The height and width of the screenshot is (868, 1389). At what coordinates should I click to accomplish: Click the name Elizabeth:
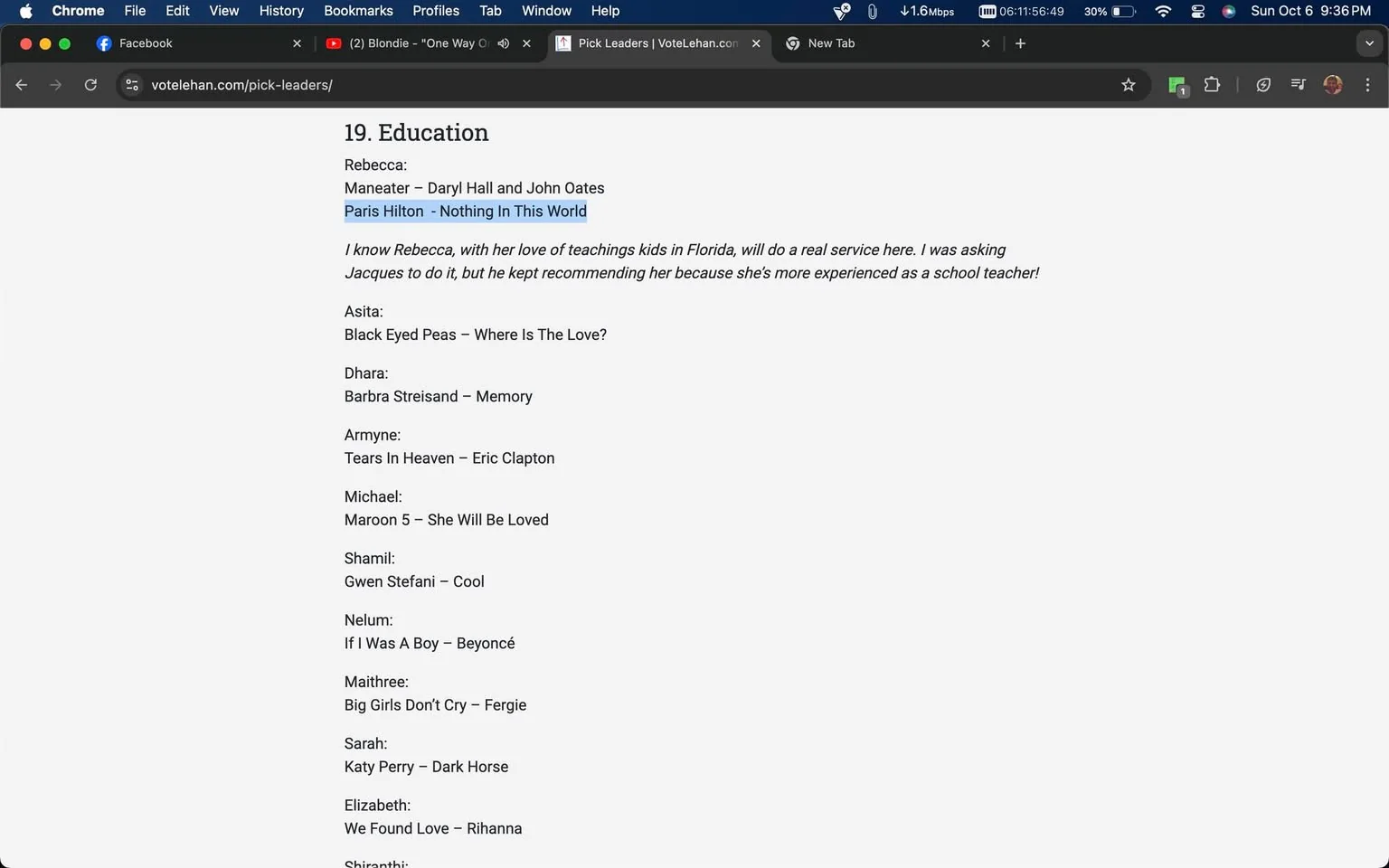377,805
